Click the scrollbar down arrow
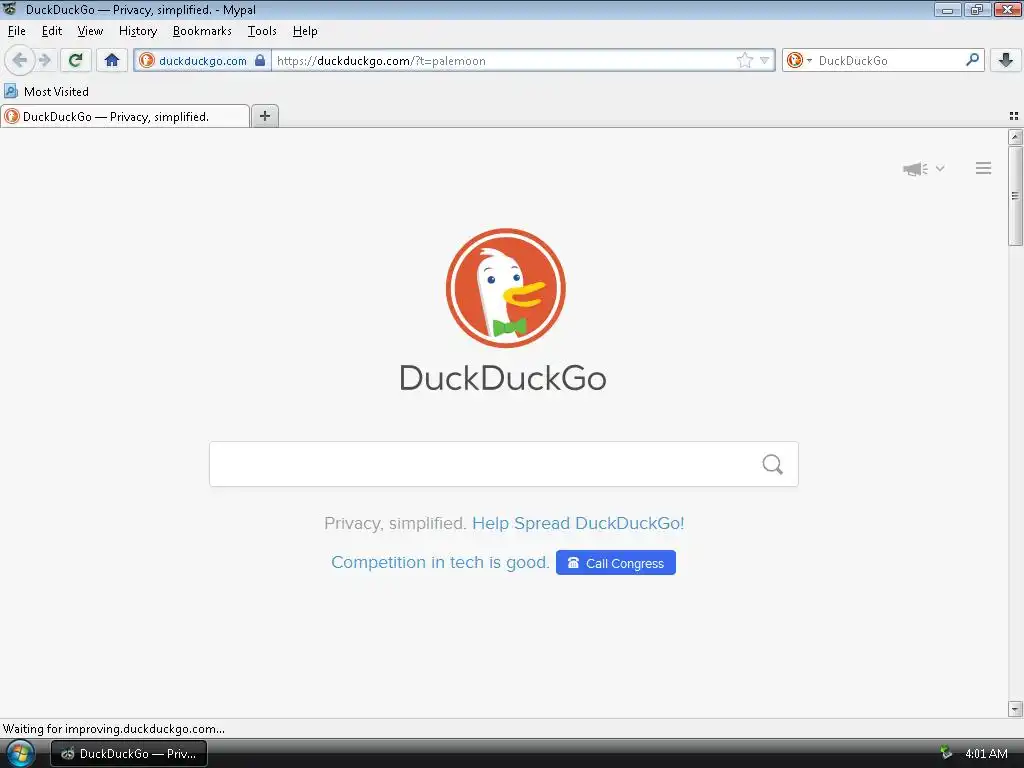The width and height of the screenshot is (1024, 768). [1015, 709]
